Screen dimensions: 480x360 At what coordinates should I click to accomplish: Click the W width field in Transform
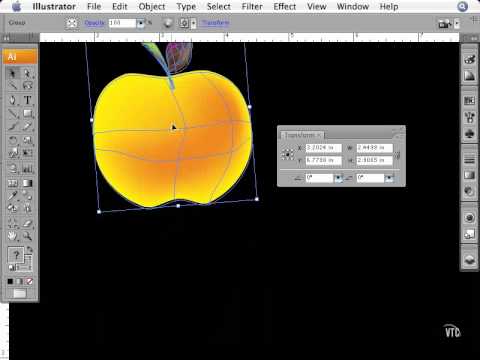[374, 148]
